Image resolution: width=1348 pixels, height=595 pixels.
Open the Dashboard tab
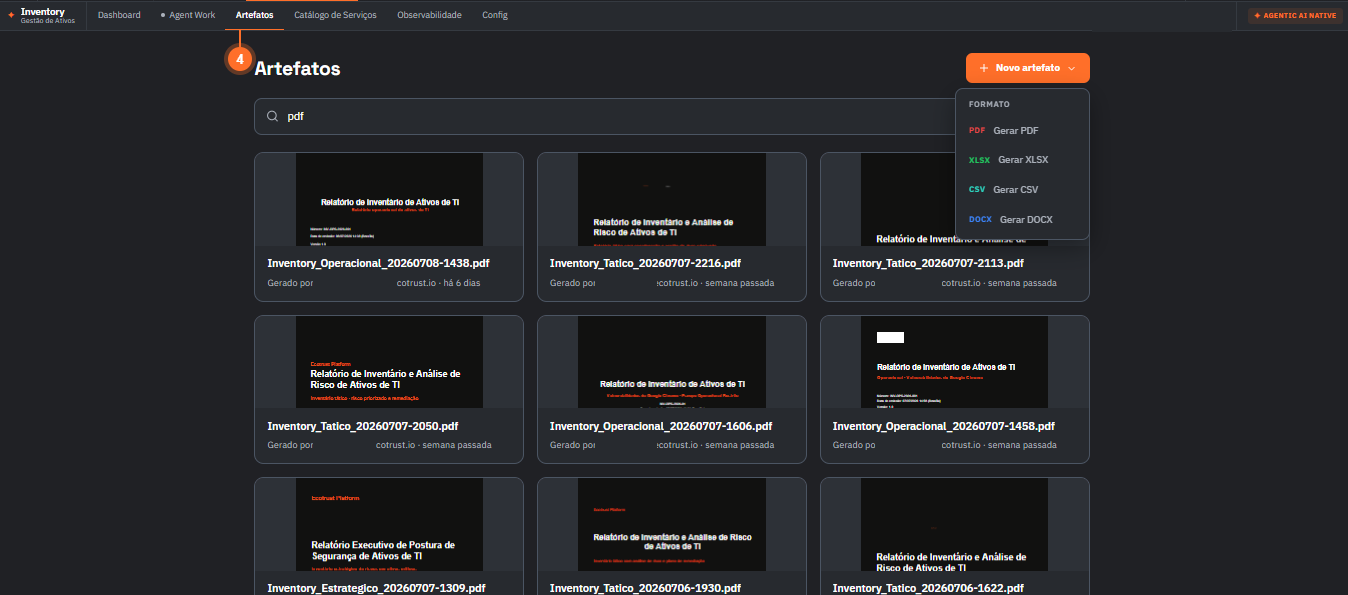tap(119, 15)
